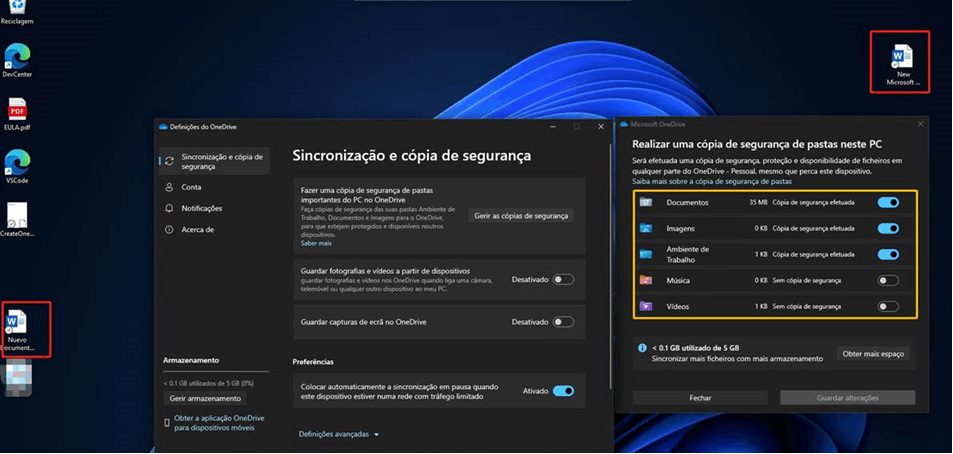This screenshot has height=454, width=953.
Task: Click the Fechar button
Action: [700, 397]
